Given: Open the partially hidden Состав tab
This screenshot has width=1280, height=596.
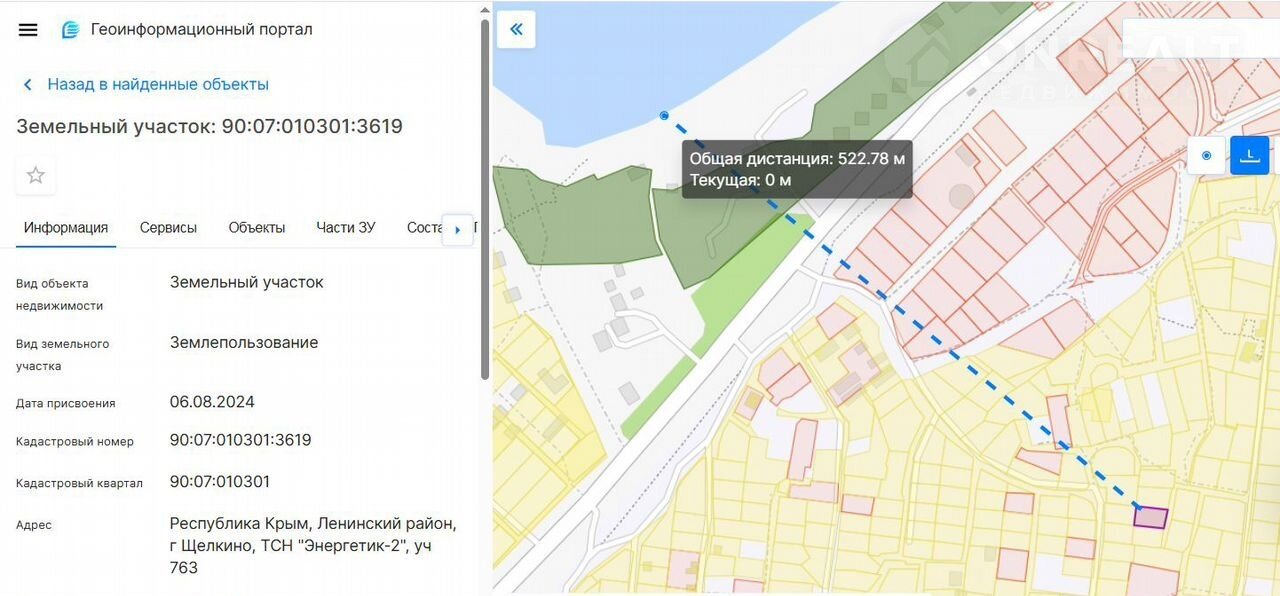Looking at the screenshot, I should [x=424, y=228].
